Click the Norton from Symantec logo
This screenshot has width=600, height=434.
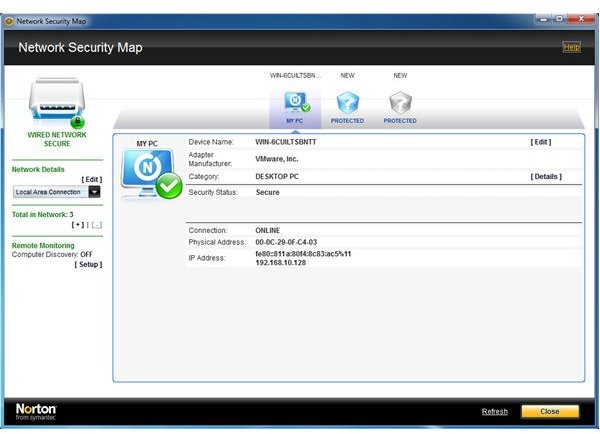(x=36, y=412)
